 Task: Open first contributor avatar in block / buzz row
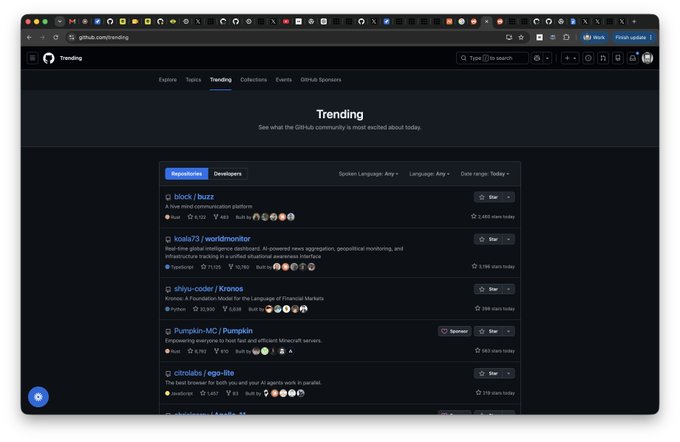256,217
